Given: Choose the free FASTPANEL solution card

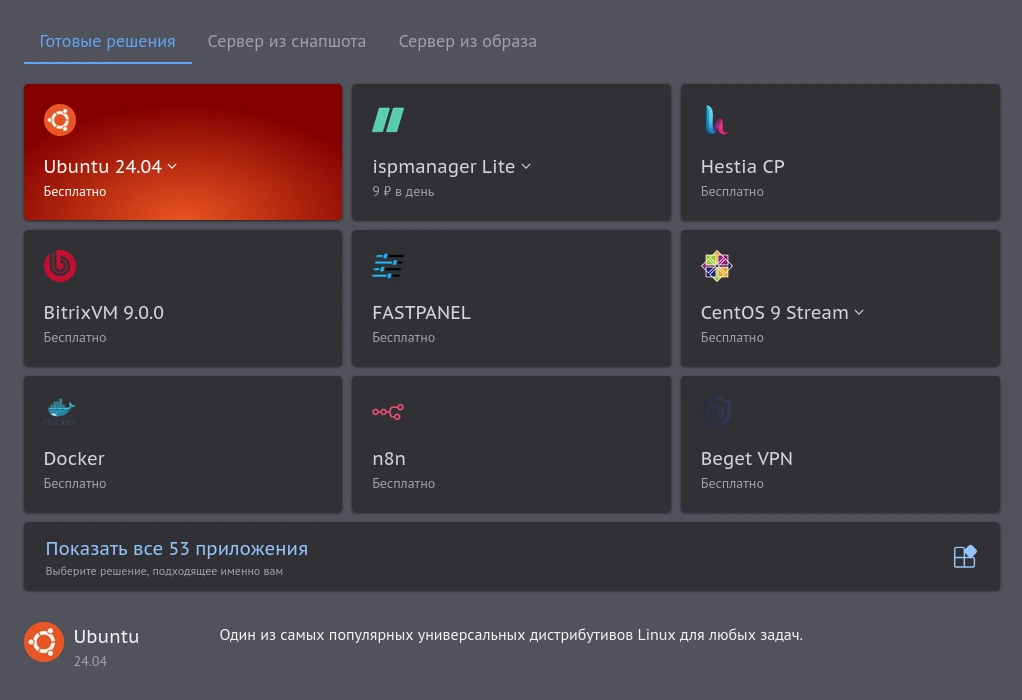Looking at the screenshot, I should click(511, 298).
